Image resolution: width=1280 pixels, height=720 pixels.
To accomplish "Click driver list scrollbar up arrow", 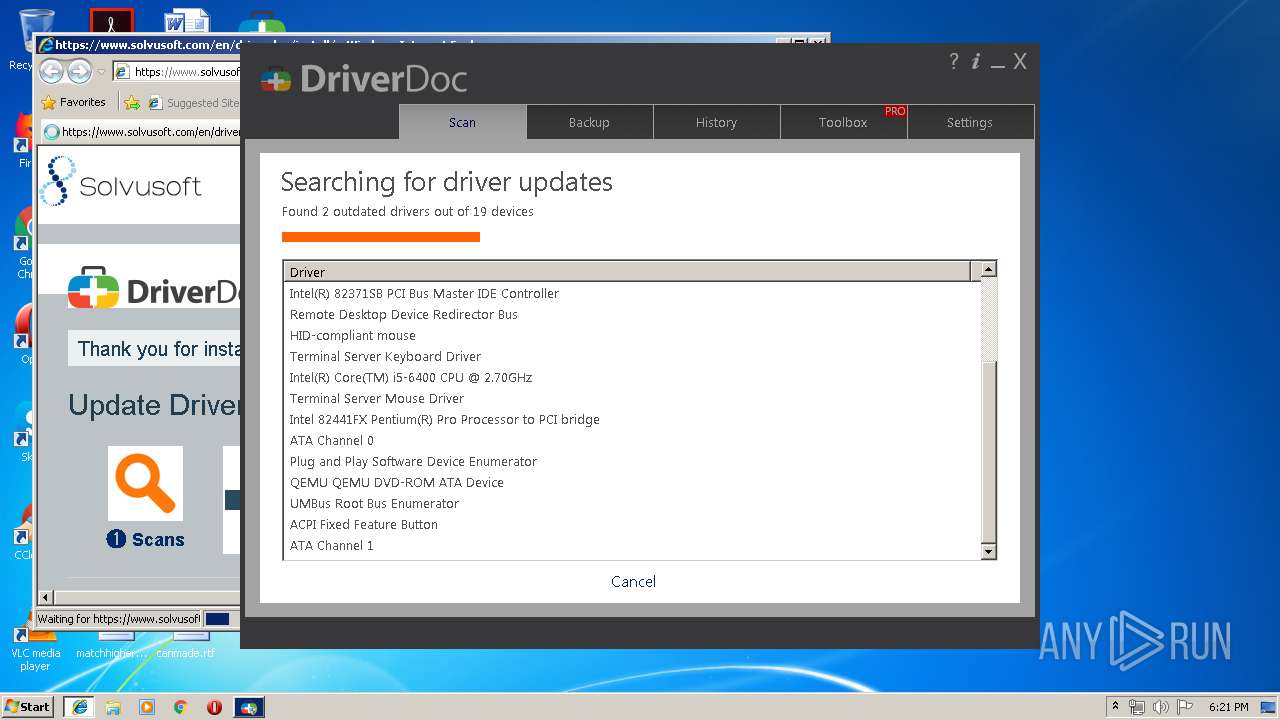I will pyautogui.click(x=988, y=269).
